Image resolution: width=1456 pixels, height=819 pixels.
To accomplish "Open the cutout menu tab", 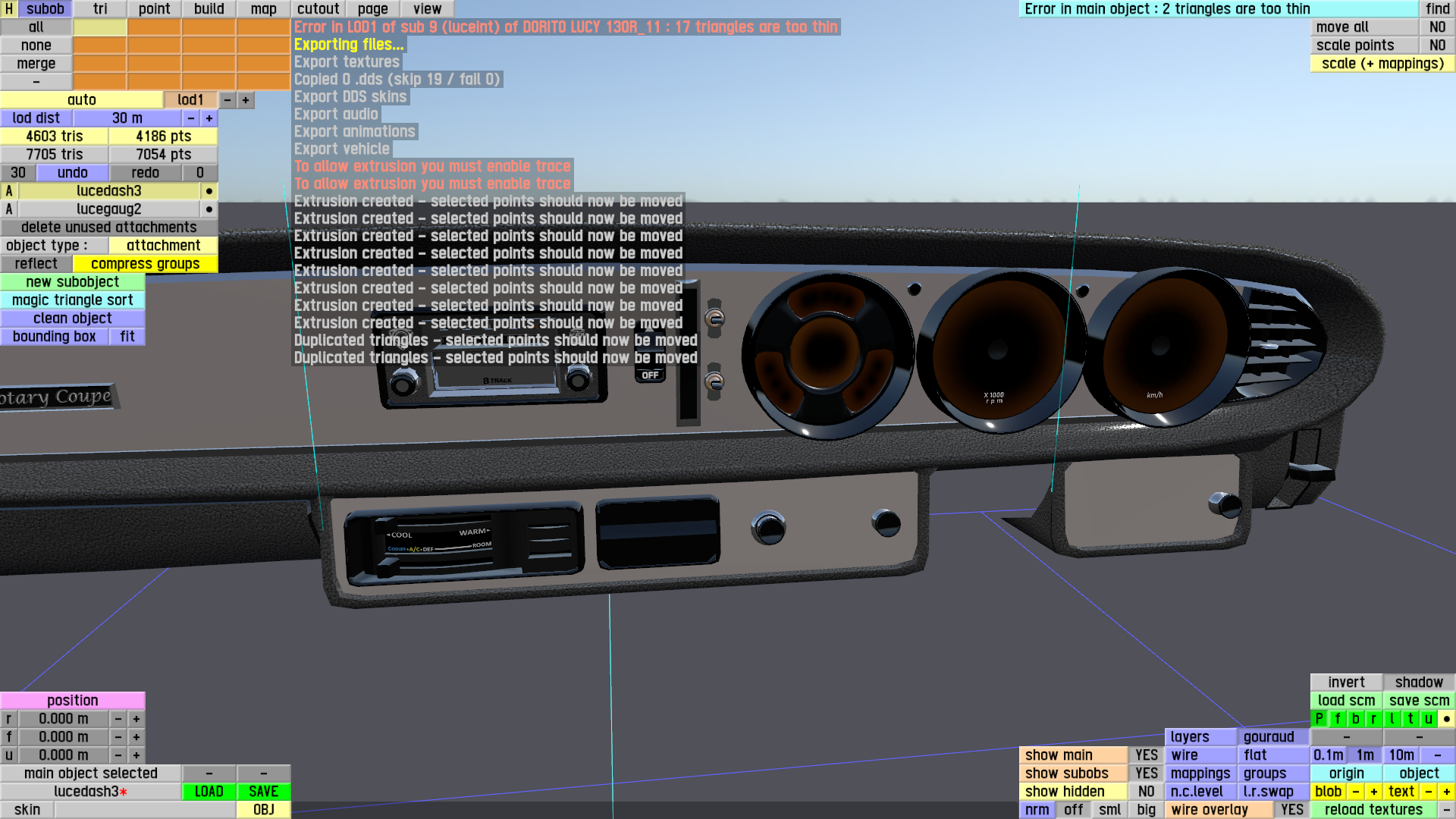I will click(318, 9).
